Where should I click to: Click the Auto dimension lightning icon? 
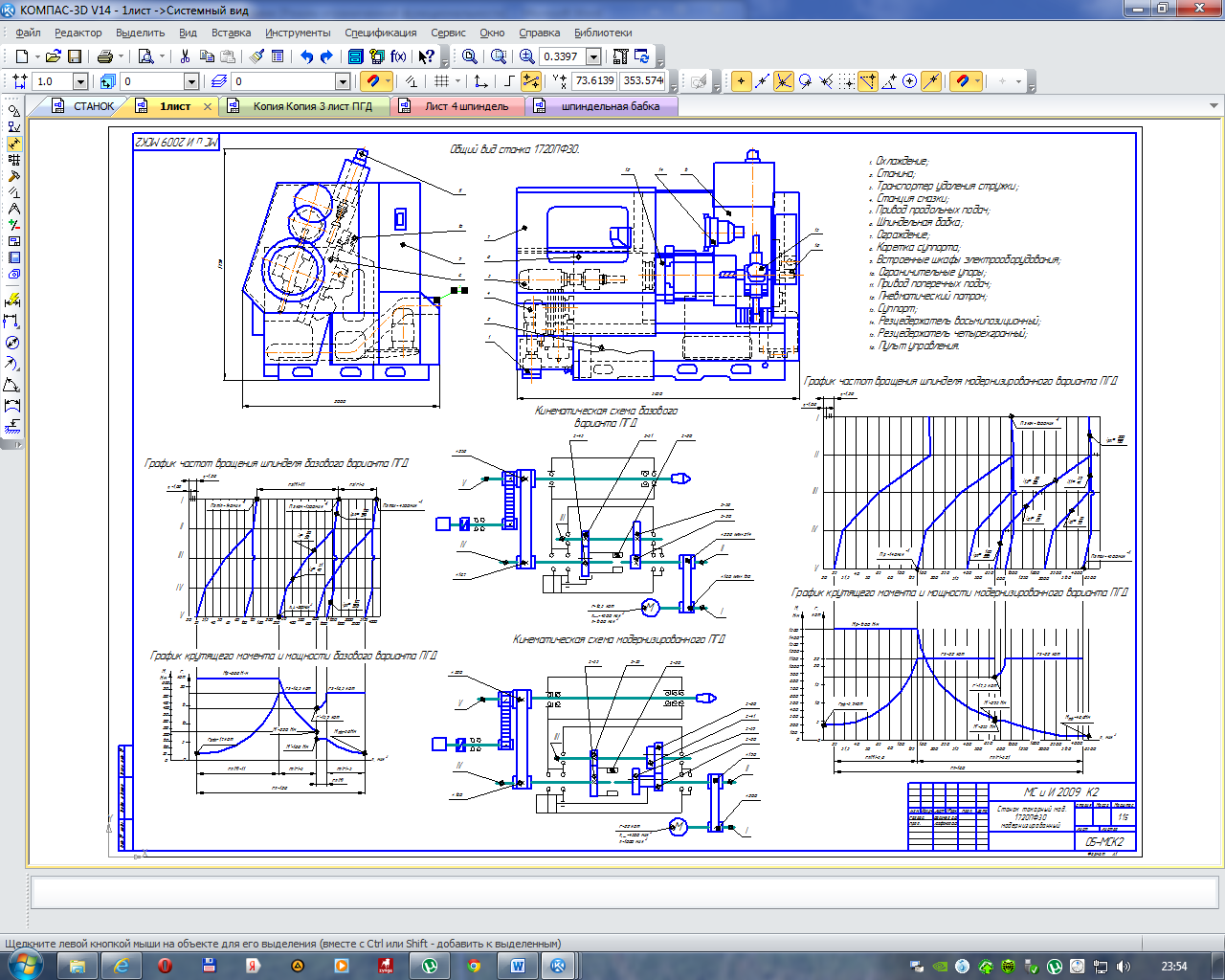[x=12, y=300]
